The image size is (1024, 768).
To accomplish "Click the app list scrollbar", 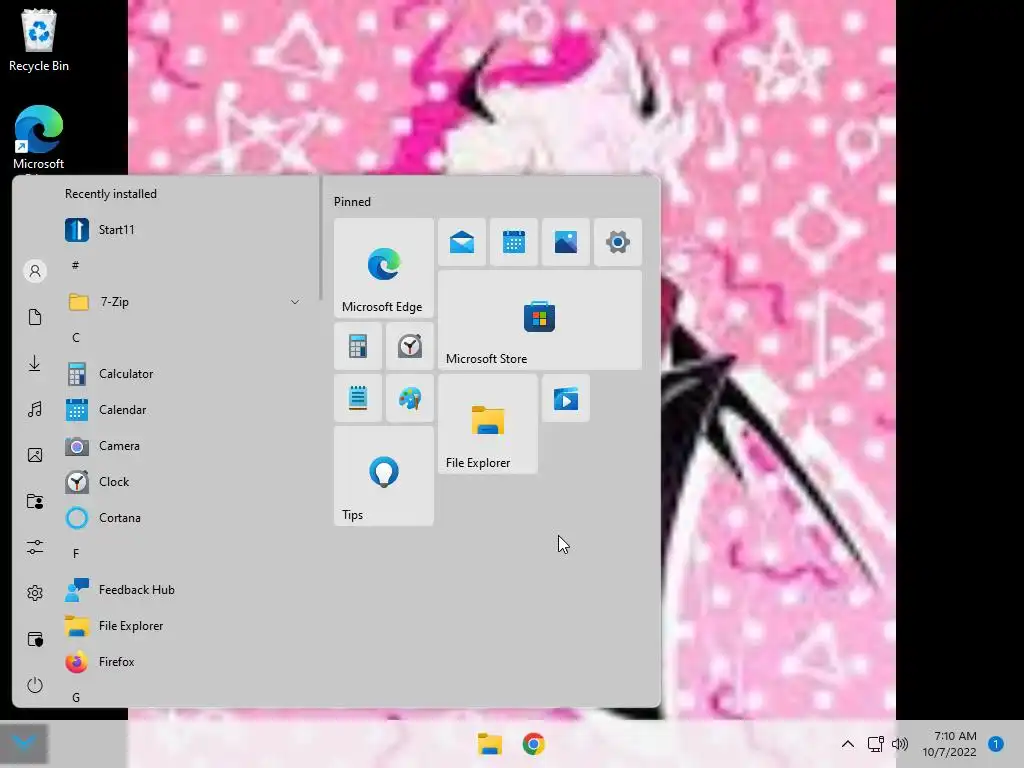I will click(320, 238).
